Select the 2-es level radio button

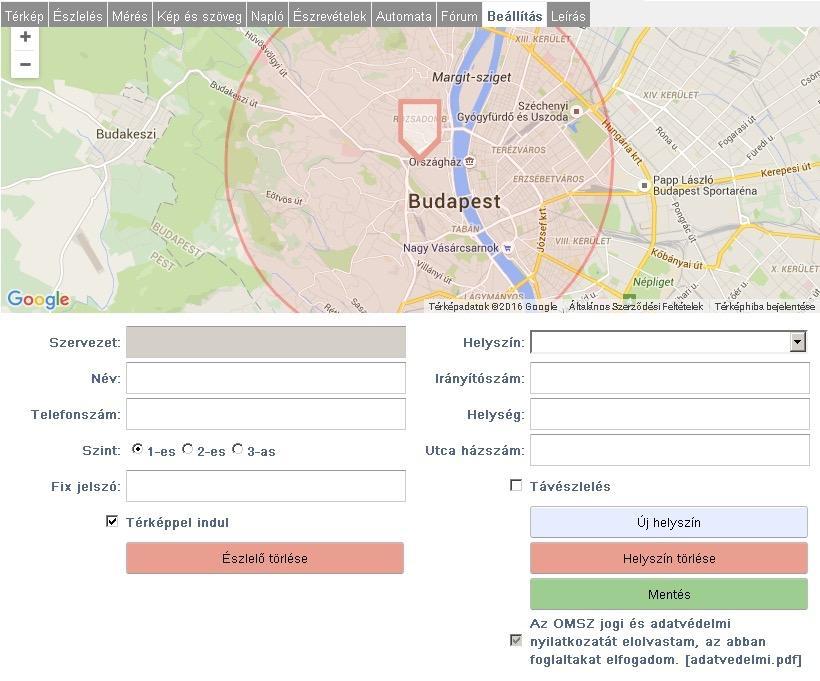(x=187, y=449)
